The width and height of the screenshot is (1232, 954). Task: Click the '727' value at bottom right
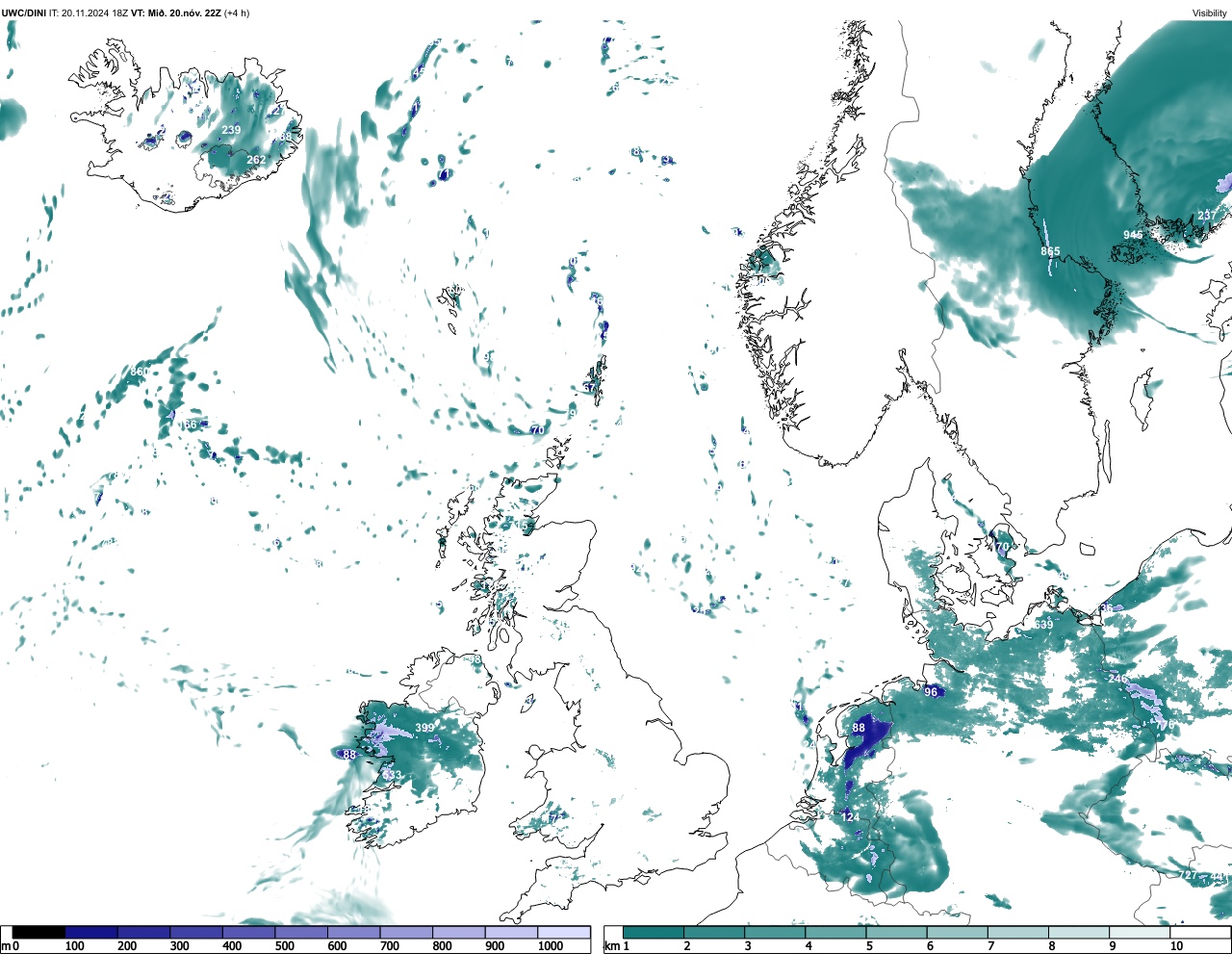click(x=1189, y=875)
